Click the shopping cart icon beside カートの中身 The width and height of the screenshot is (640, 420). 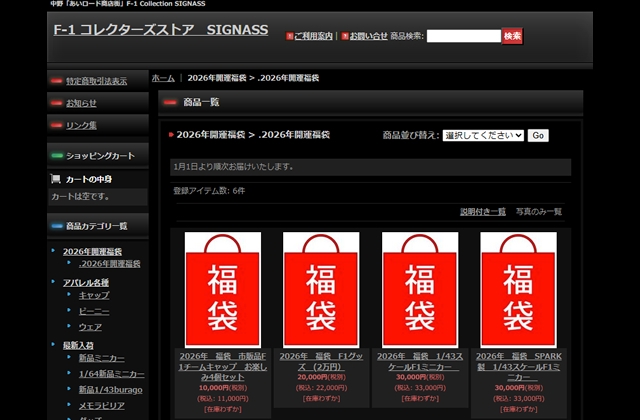(x=55, y=179)
